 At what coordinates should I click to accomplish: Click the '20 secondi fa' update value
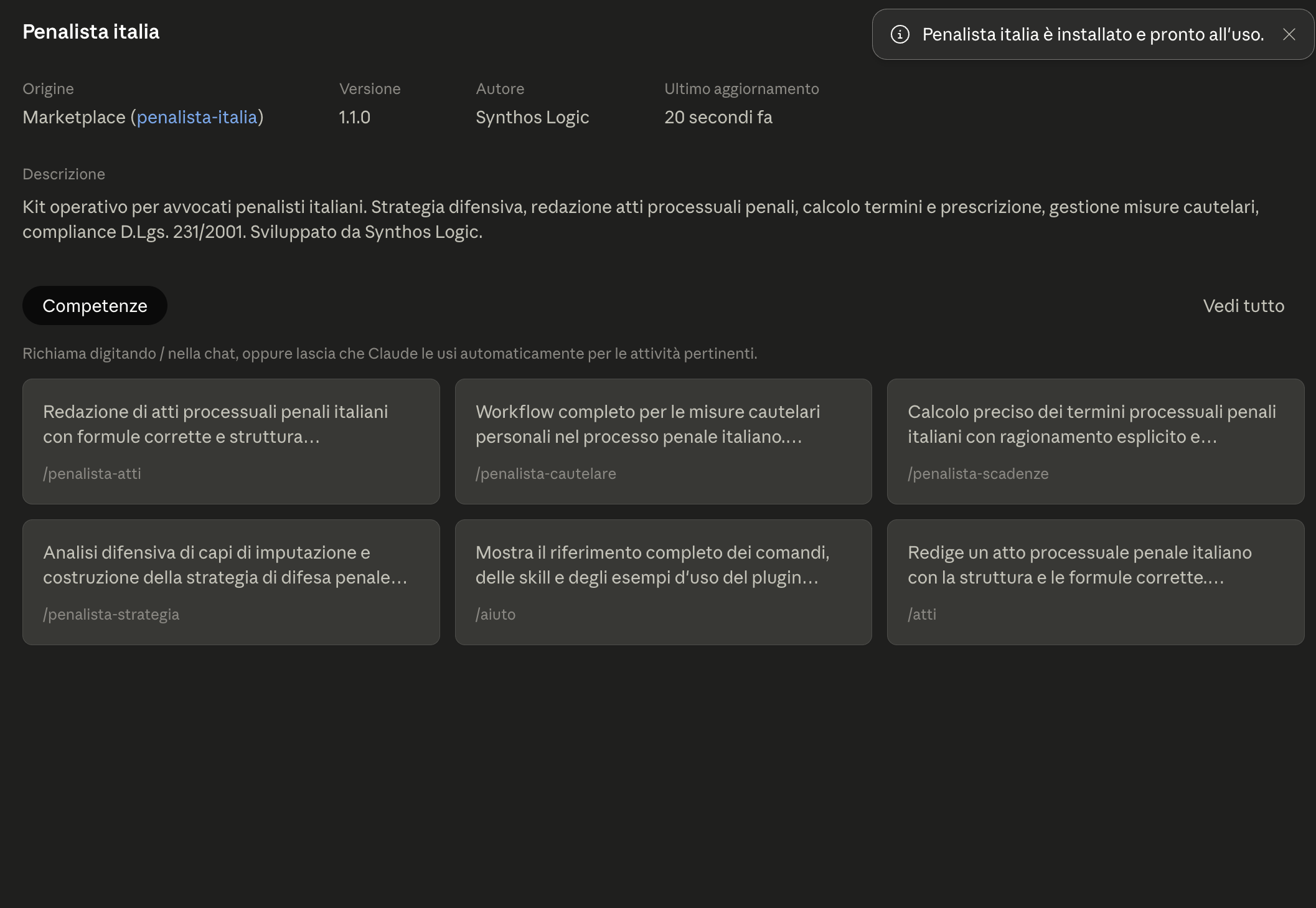pyautogui.click(x=718, y=117)
